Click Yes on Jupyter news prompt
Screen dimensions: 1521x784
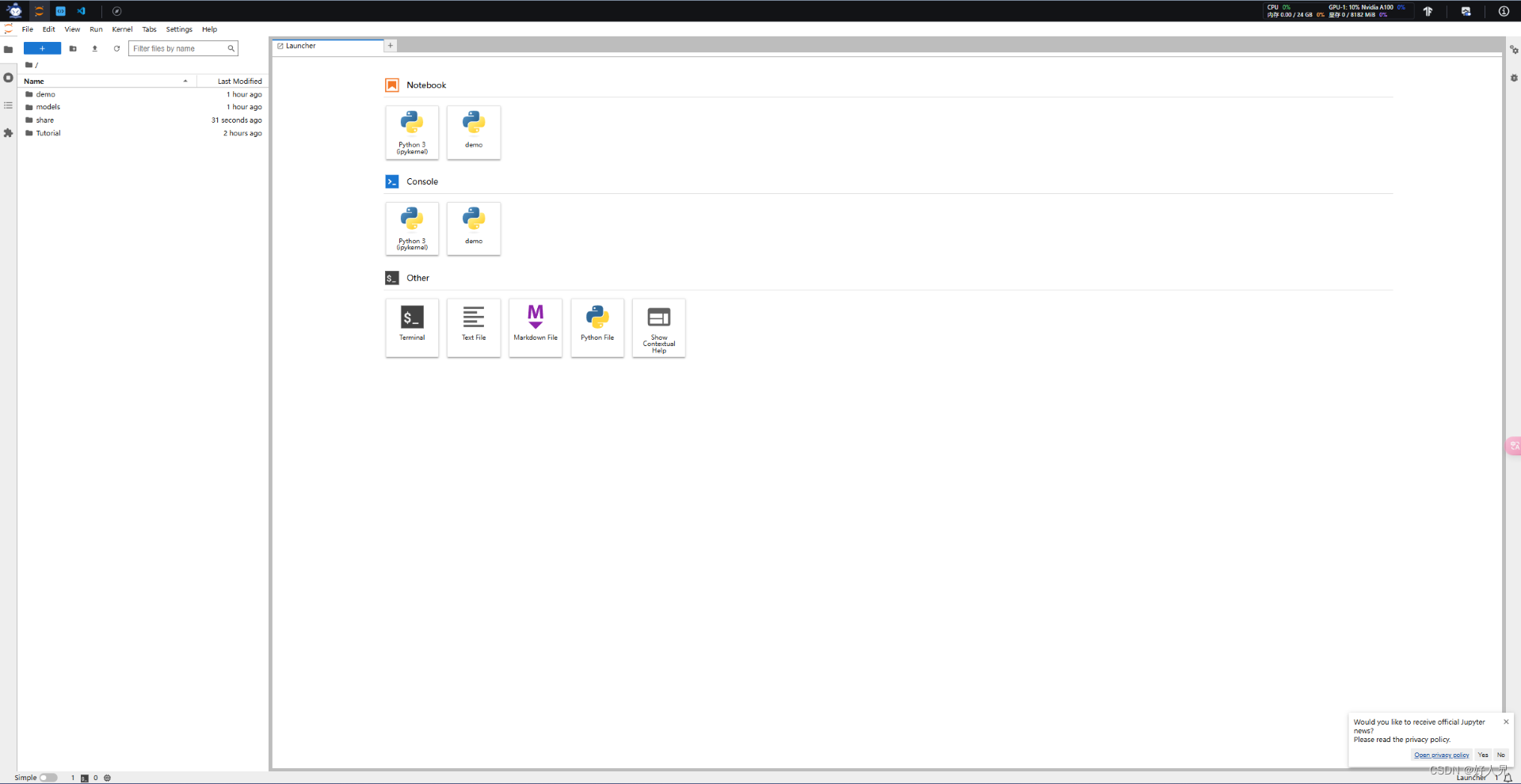[x=1483, y=755]
